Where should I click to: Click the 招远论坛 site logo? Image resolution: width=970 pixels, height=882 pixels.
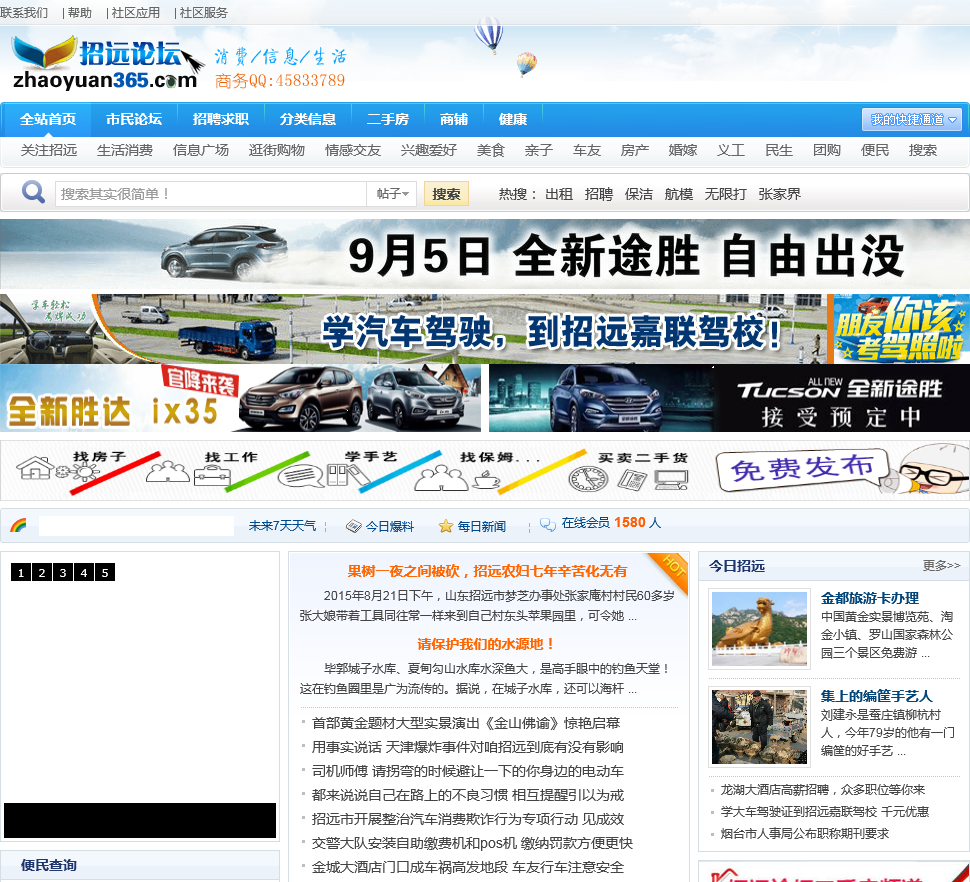109,63
